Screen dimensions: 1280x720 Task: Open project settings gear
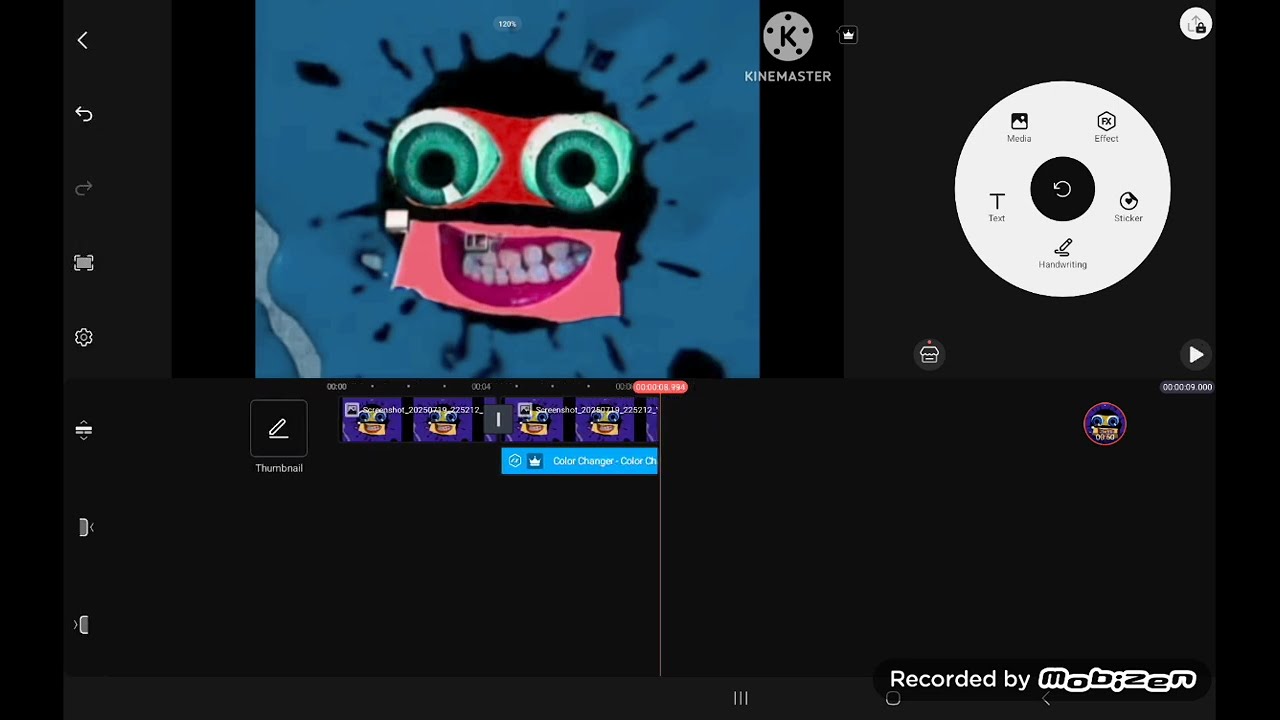click(84, 338)
